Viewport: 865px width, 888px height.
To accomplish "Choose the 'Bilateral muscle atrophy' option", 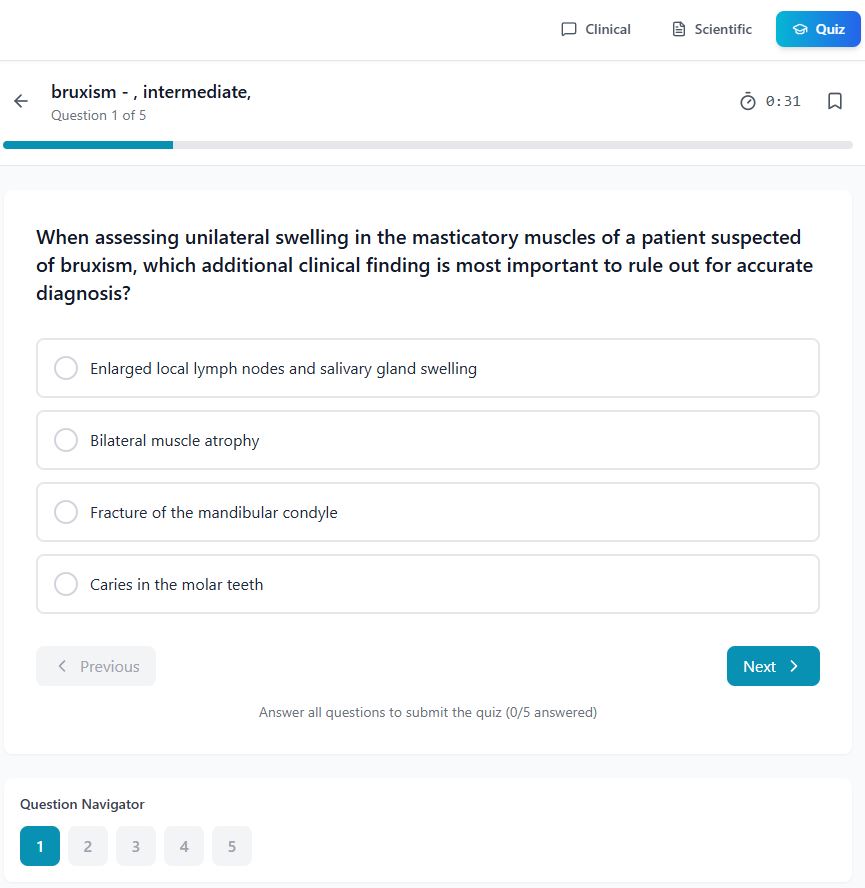I will [x=66, y=440].
